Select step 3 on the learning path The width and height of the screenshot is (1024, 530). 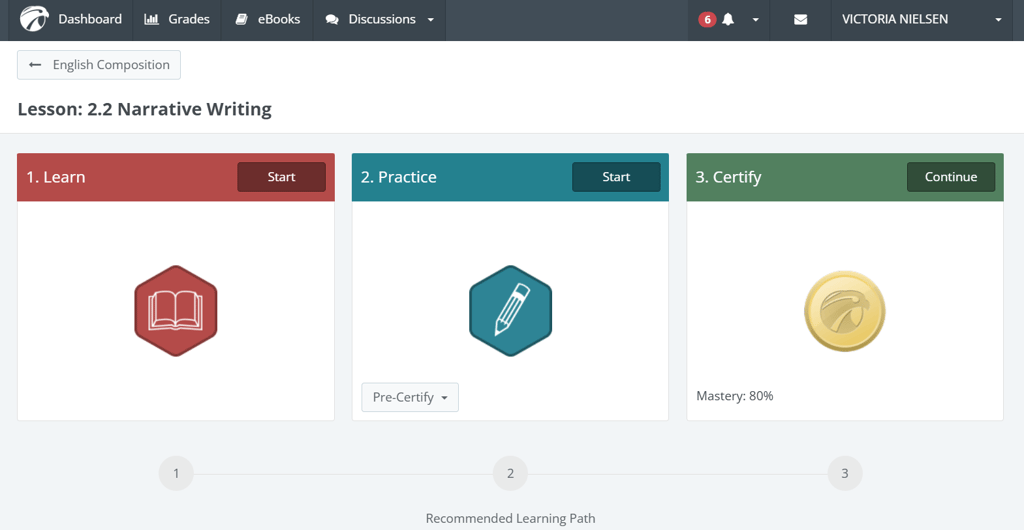pos(844,473)
